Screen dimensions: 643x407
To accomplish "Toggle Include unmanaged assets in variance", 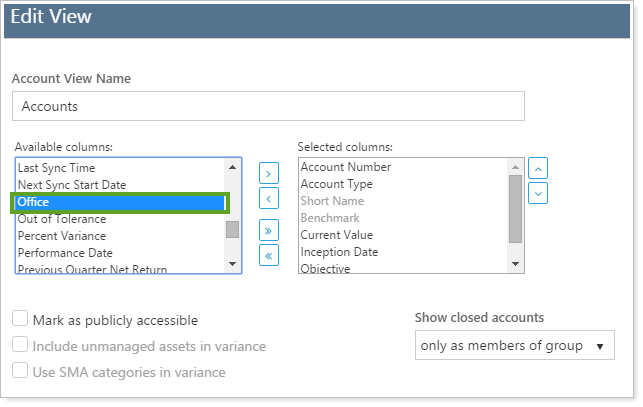I will point(20,346).
